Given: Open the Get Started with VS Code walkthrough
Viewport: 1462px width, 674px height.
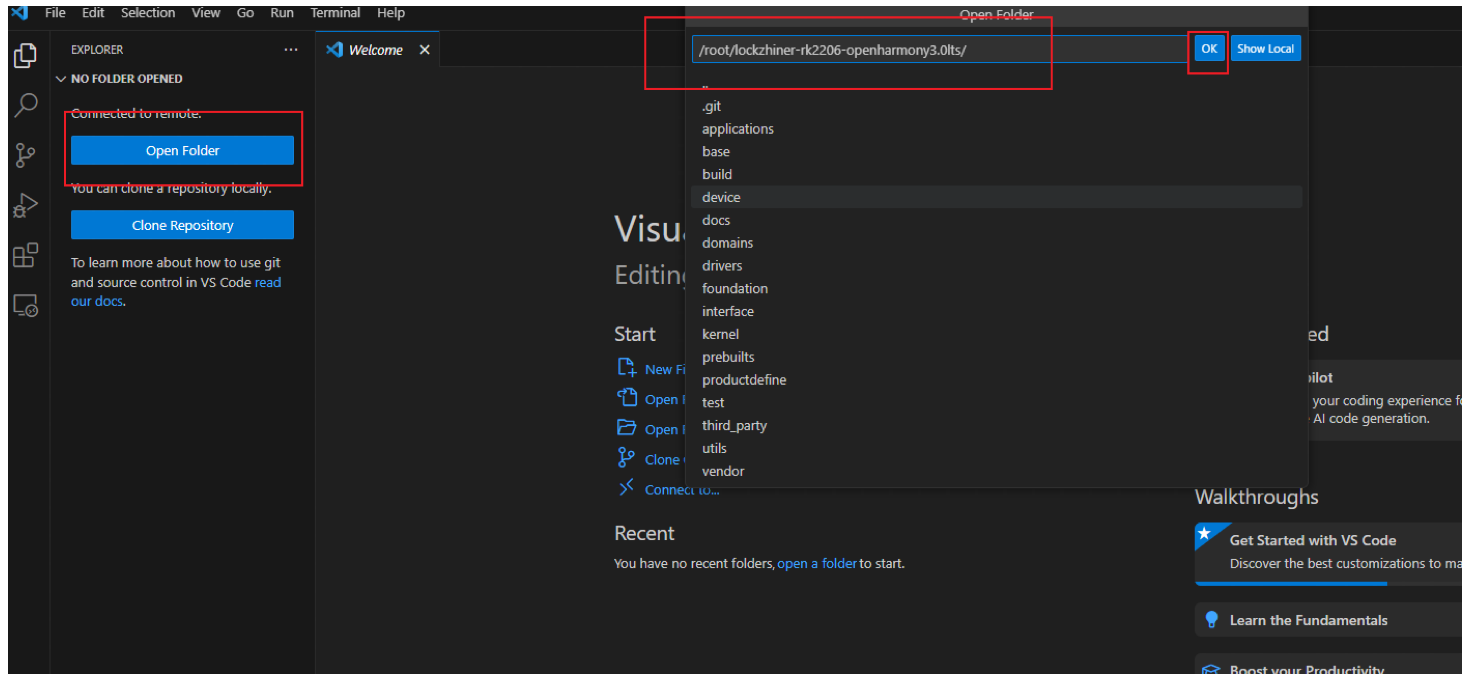Looking at the screenshot, I should point(1312,540).
